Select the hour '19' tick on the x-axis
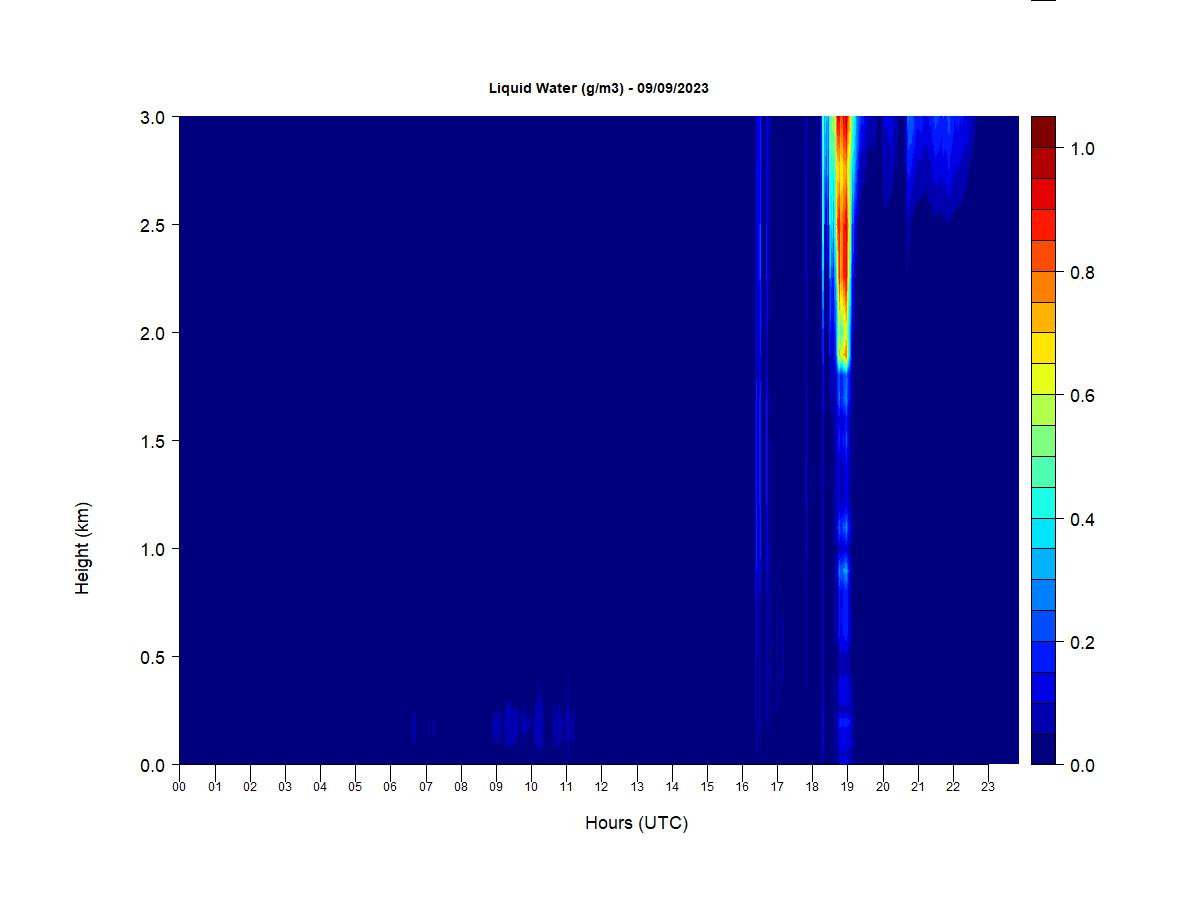The height and width of the screenshot is (900, 1200). coord(847,786)
